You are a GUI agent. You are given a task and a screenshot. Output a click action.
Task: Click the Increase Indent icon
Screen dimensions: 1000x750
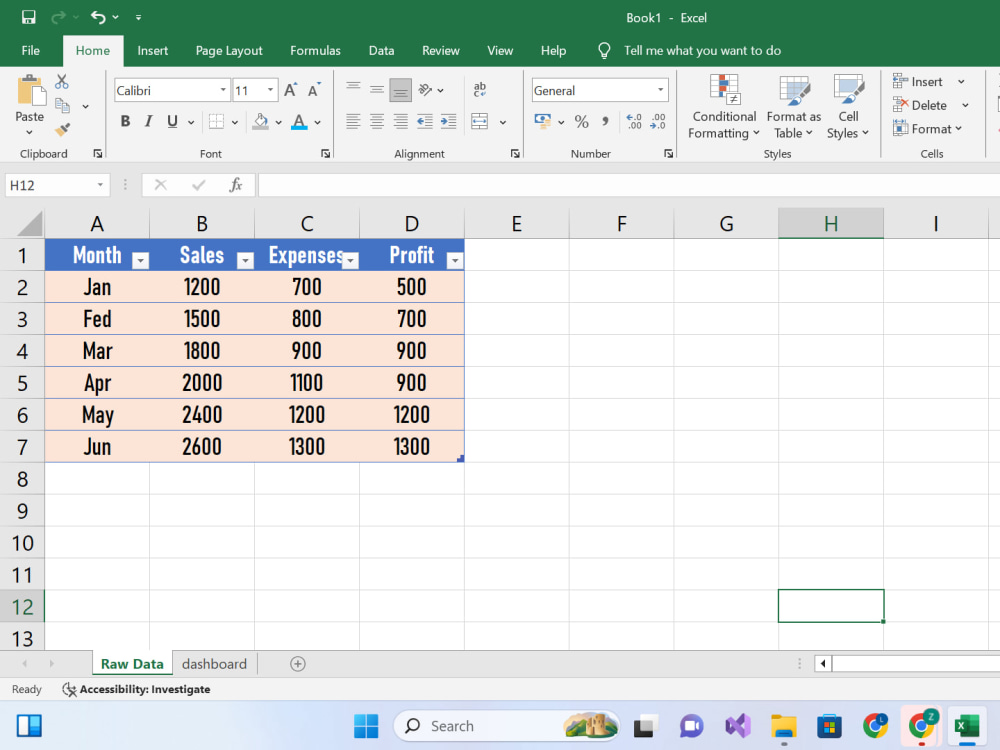pos(448,121)
